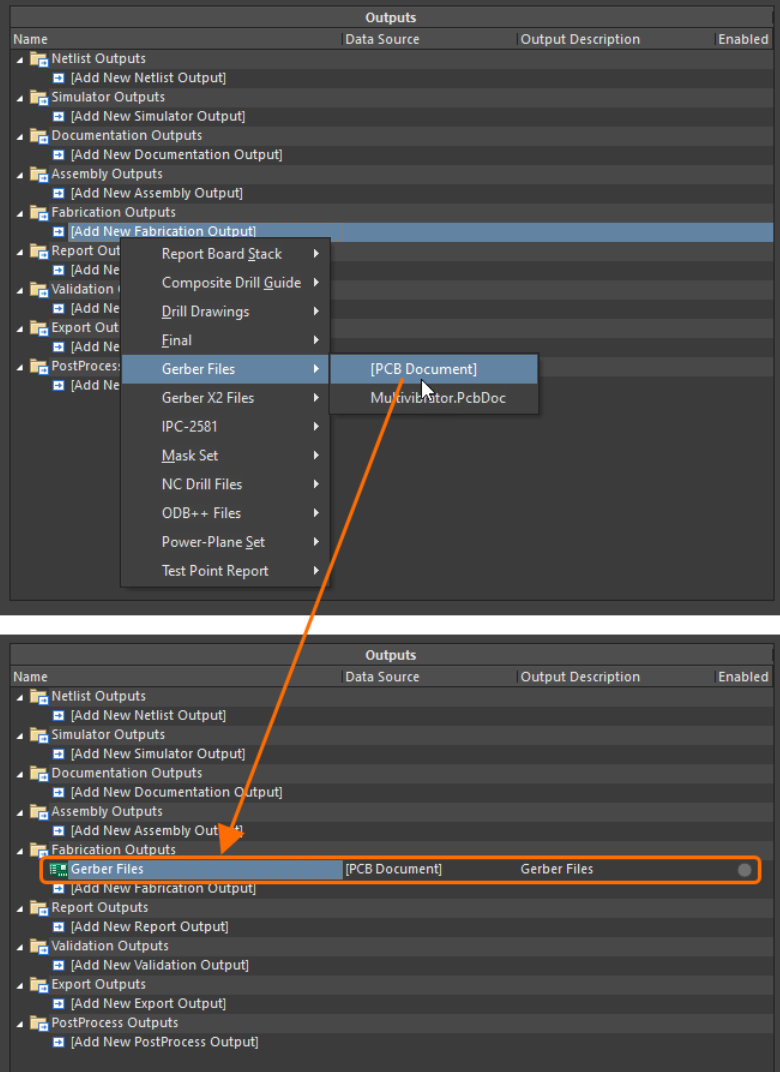The image size is (780, 1072).
Task: Click the Simulator Outputs folder icon in upper panel
Action: [39, 97]
